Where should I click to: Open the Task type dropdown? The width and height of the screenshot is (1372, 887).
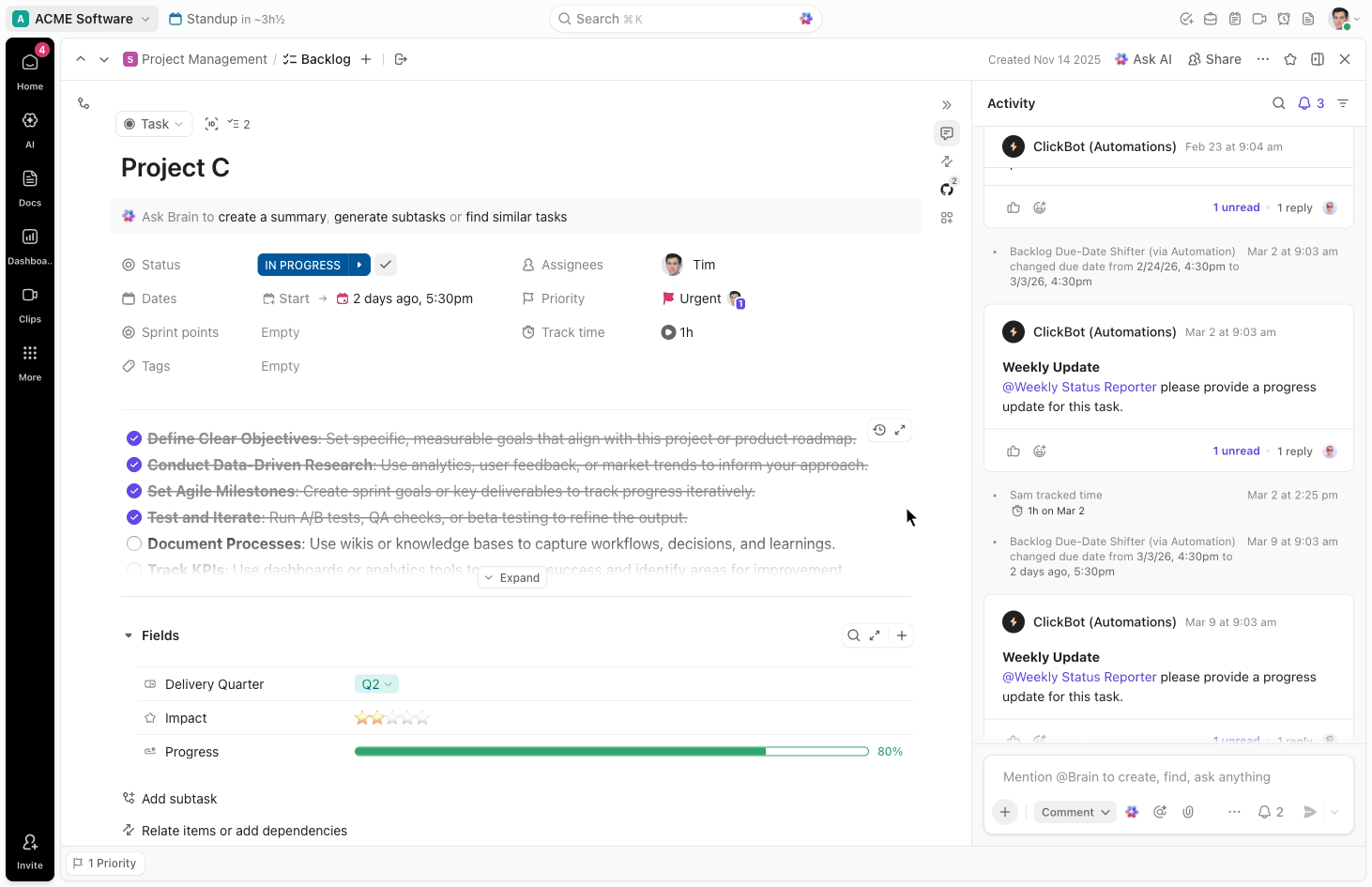(154, 124)
